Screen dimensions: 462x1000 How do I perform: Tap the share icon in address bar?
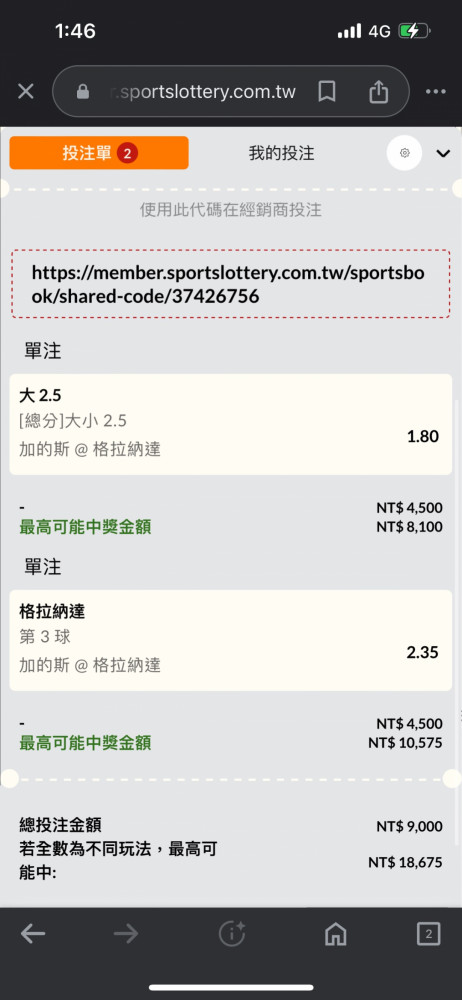point(378,92)
